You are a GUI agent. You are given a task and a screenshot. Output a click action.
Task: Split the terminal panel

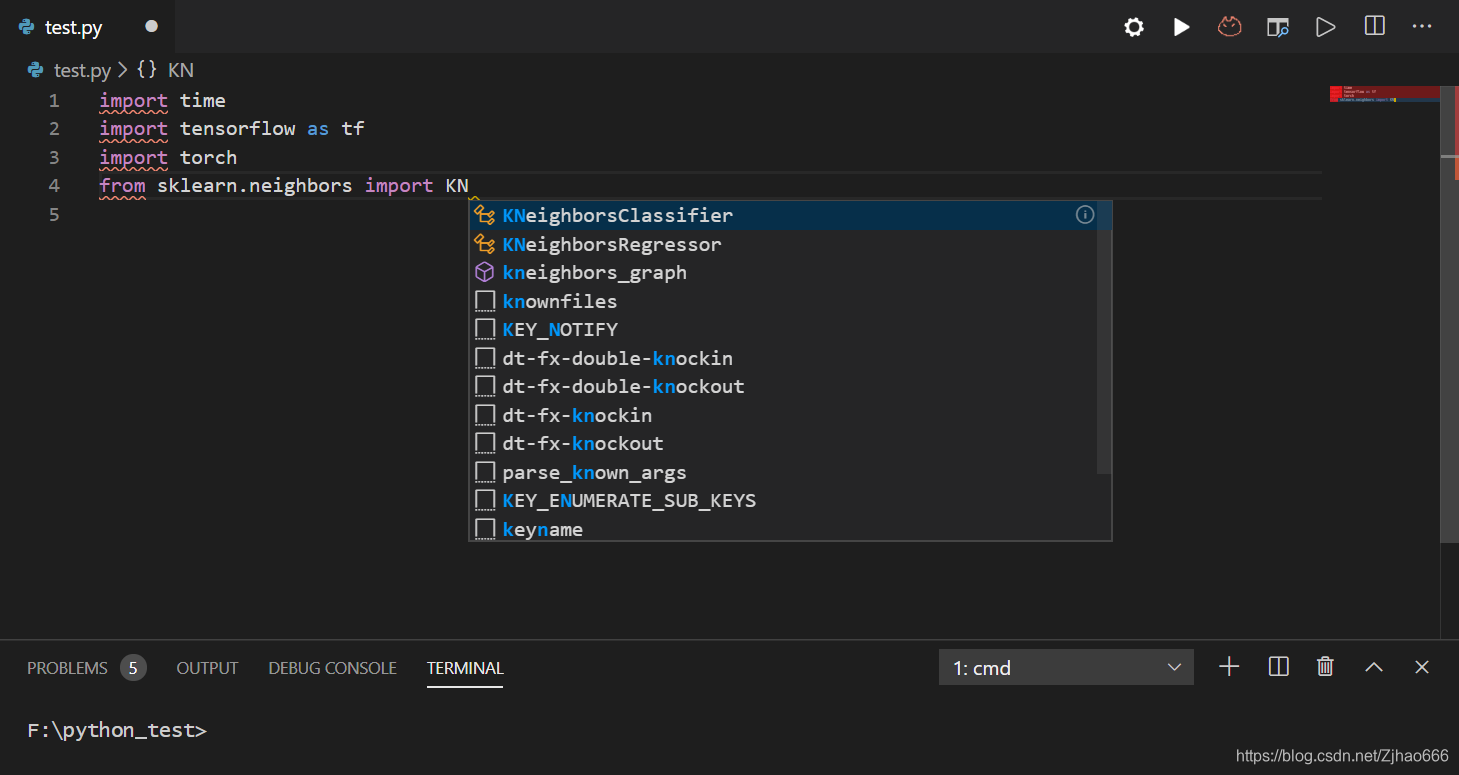pyautogui.click(x=1277, y=666)
